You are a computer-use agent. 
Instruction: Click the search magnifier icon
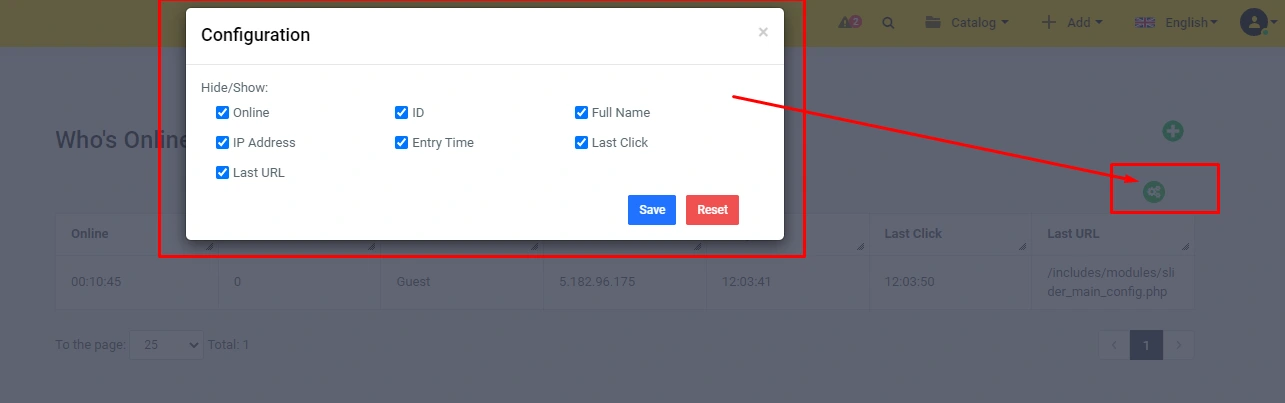click(888, 22)
